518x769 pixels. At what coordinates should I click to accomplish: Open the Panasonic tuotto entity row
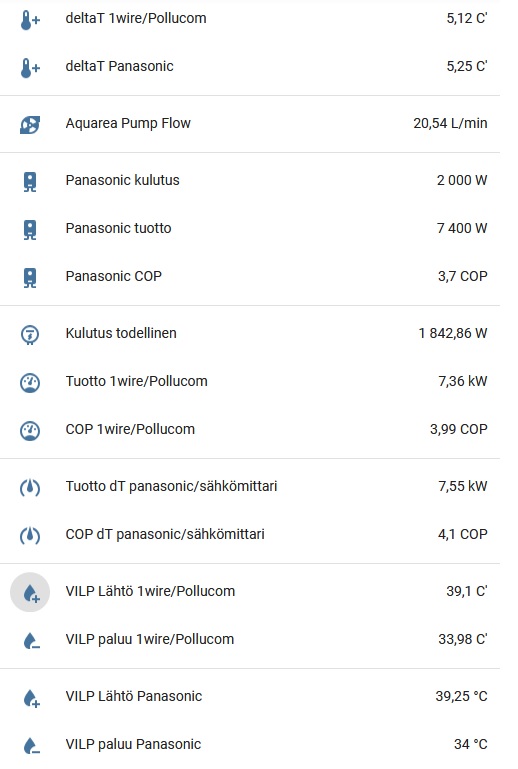coord(250,229)
